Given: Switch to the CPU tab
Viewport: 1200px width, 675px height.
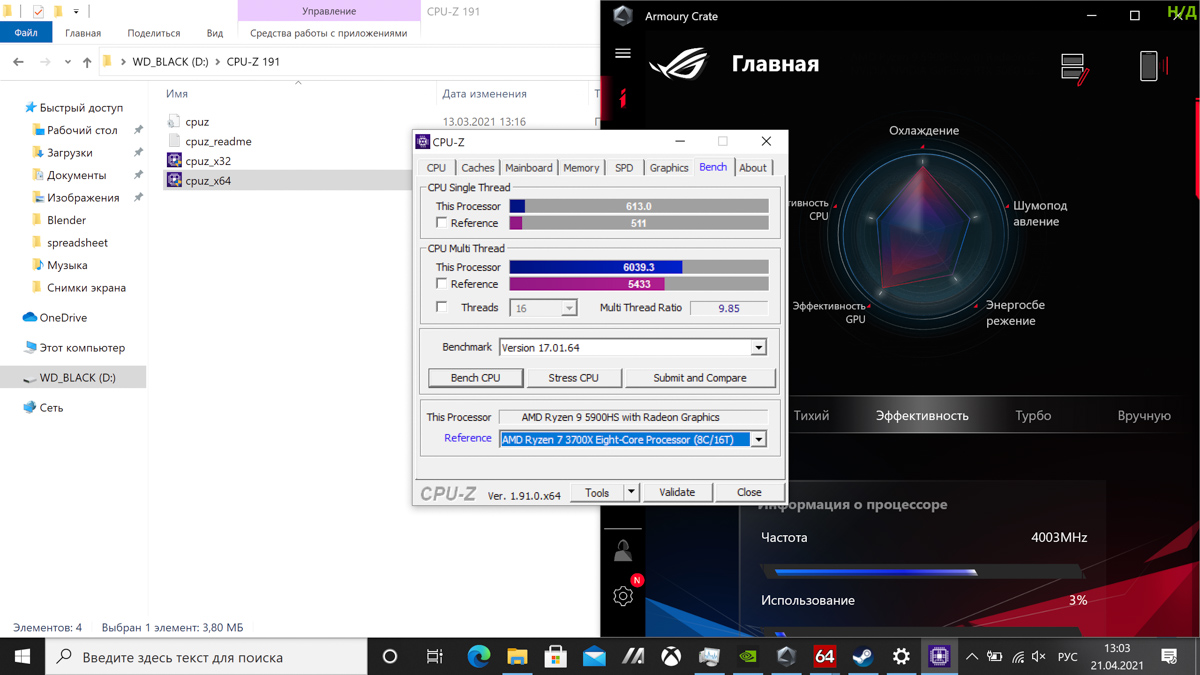Looking at the screenshot, I should coord(436,168).
